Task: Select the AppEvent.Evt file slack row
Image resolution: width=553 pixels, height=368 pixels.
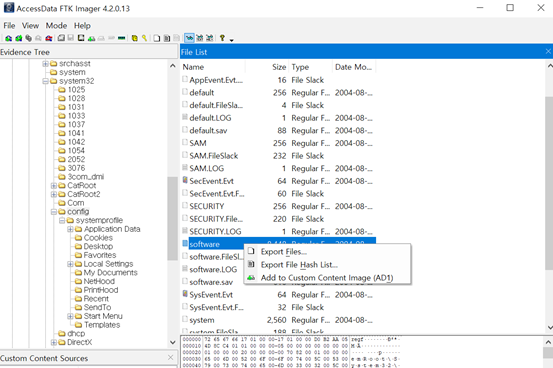Action: tap(278, 80)
